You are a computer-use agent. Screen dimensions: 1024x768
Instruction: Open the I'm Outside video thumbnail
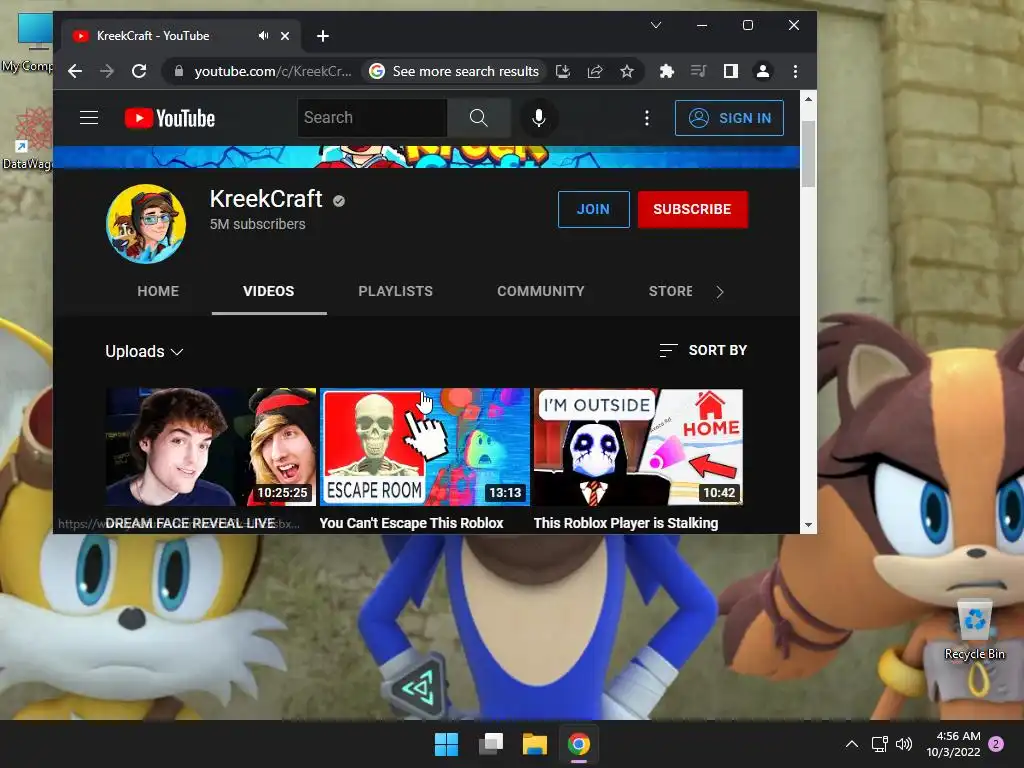638,447
